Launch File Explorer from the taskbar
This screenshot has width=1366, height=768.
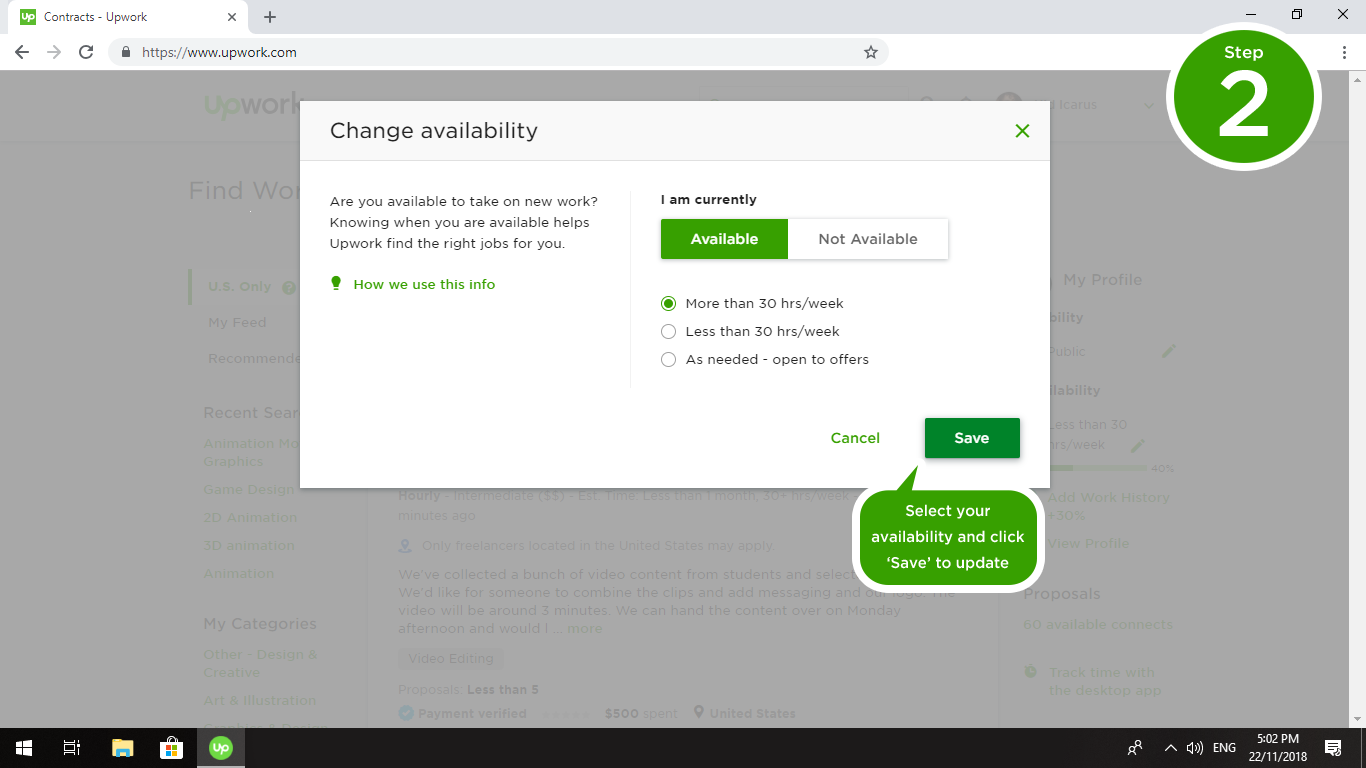pos(122,748)
